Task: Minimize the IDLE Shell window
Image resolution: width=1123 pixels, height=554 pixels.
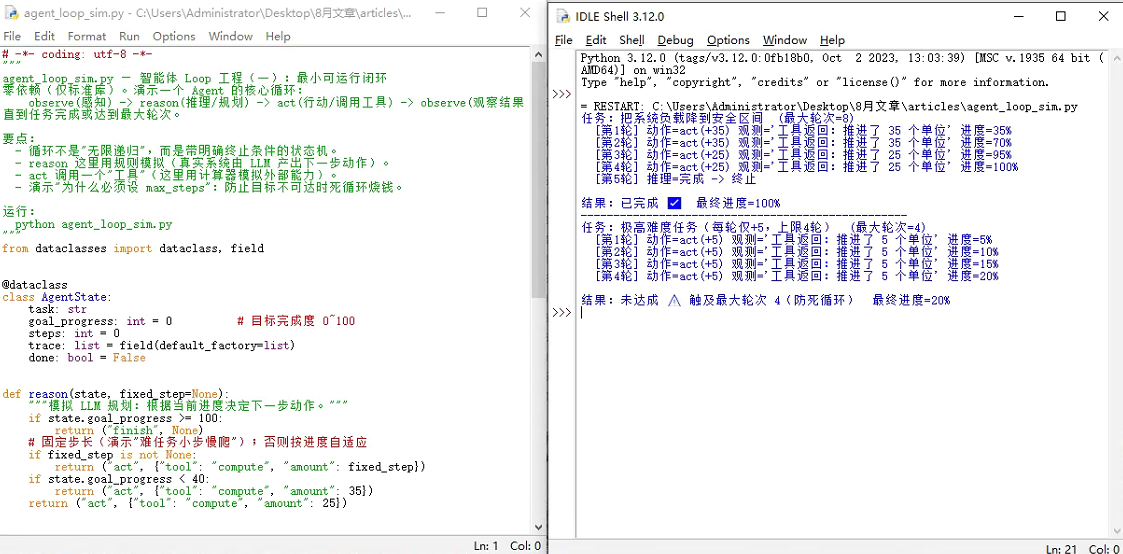Action: 1020,16
